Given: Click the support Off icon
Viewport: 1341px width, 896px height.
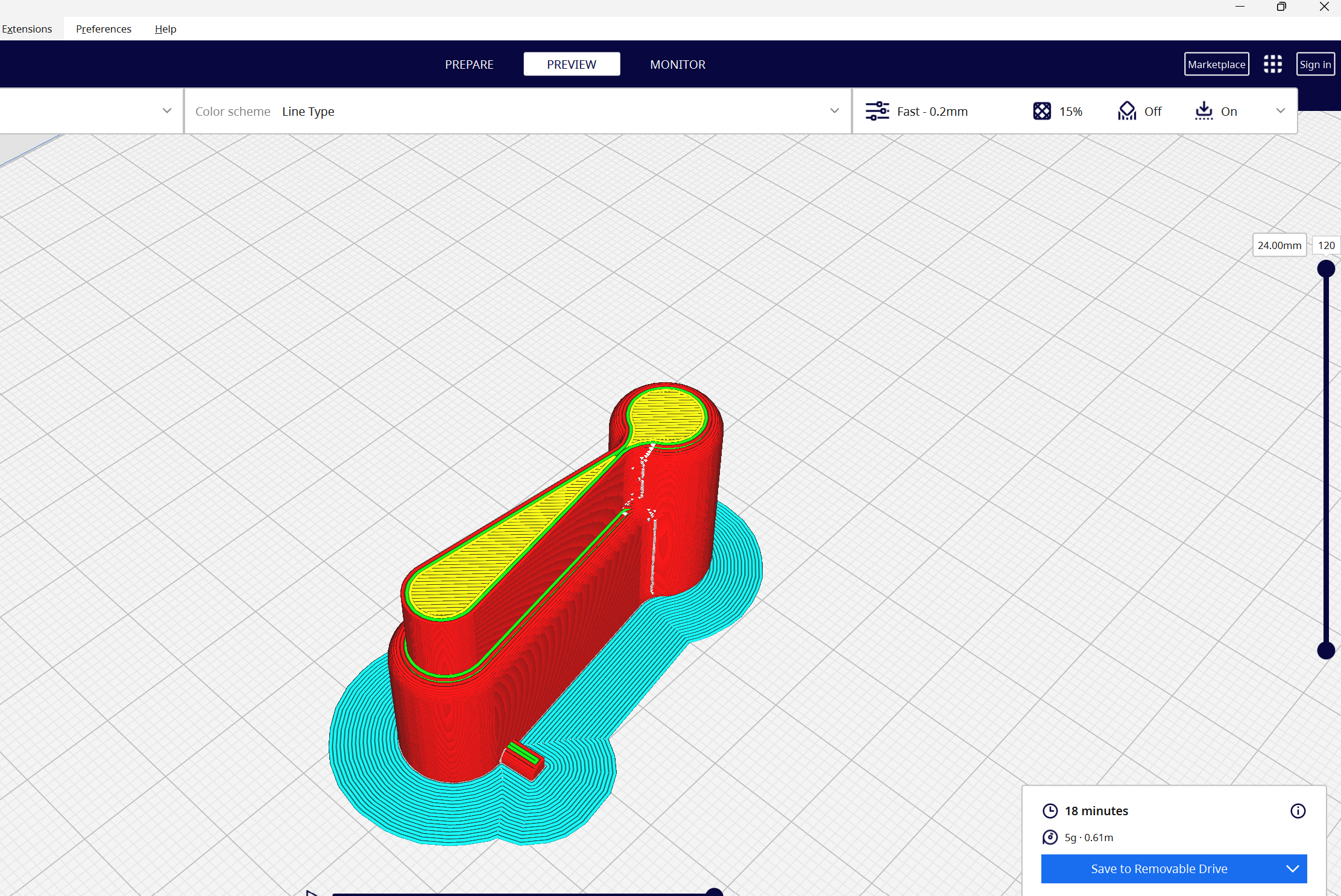Looking at the screenshot, I should (1126, 111).
